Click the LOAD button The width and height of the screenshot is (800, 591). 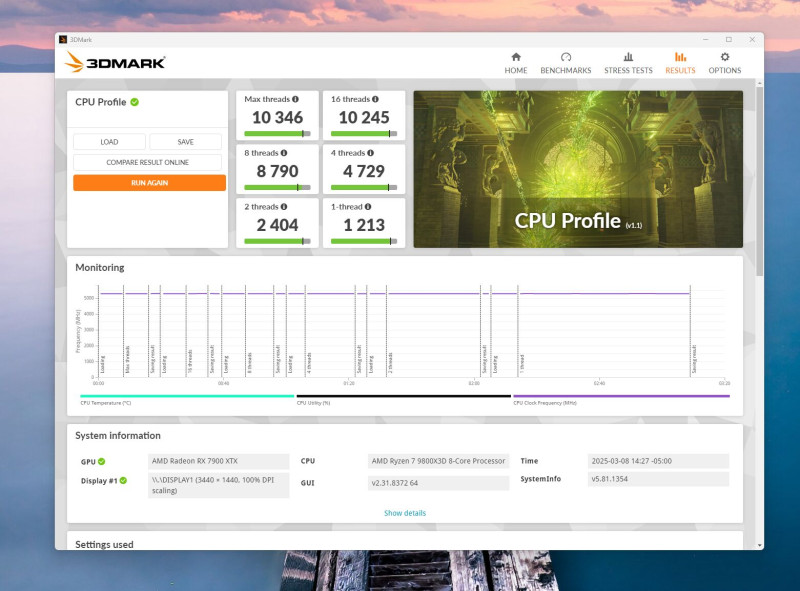coord(109,142)
